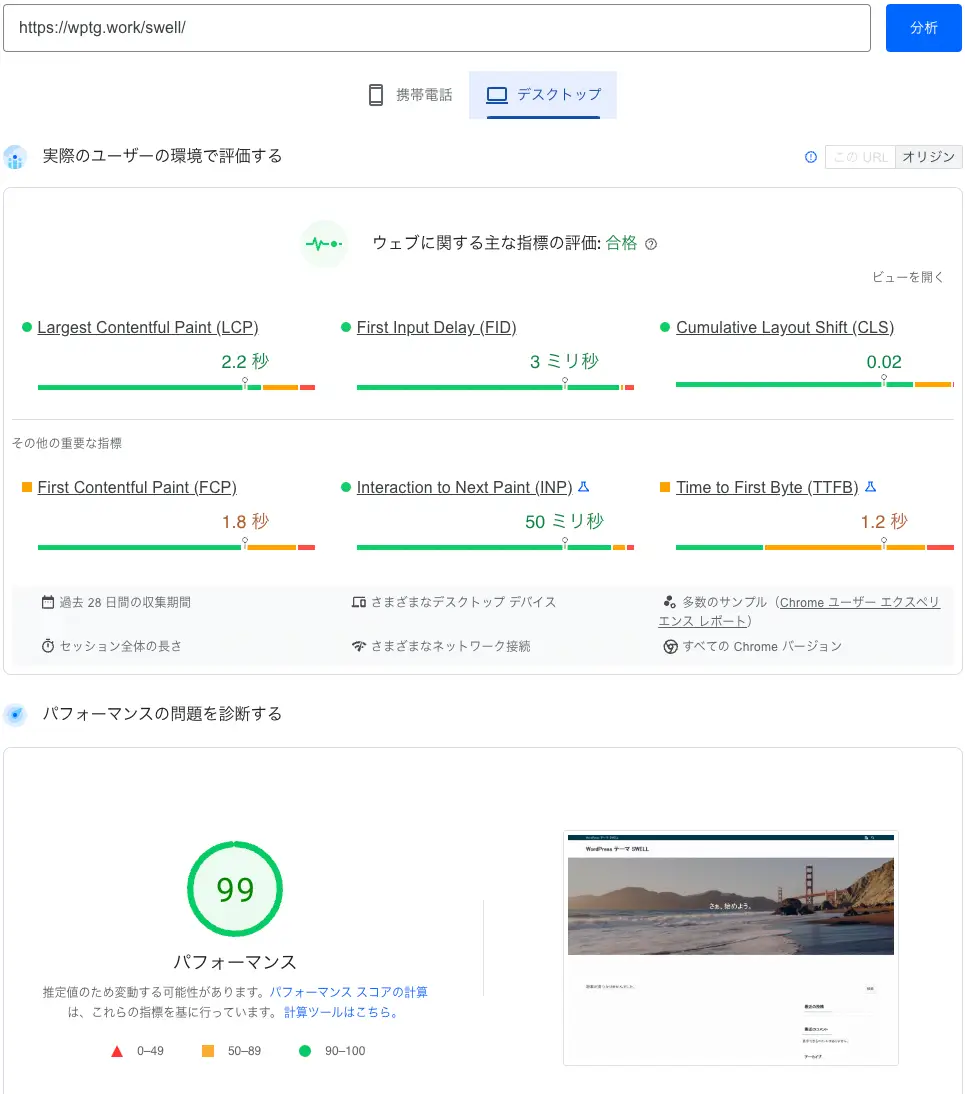Click the mobile phone icon
Viewport: 965px width, 1094px height.
[x=375, y=95]
